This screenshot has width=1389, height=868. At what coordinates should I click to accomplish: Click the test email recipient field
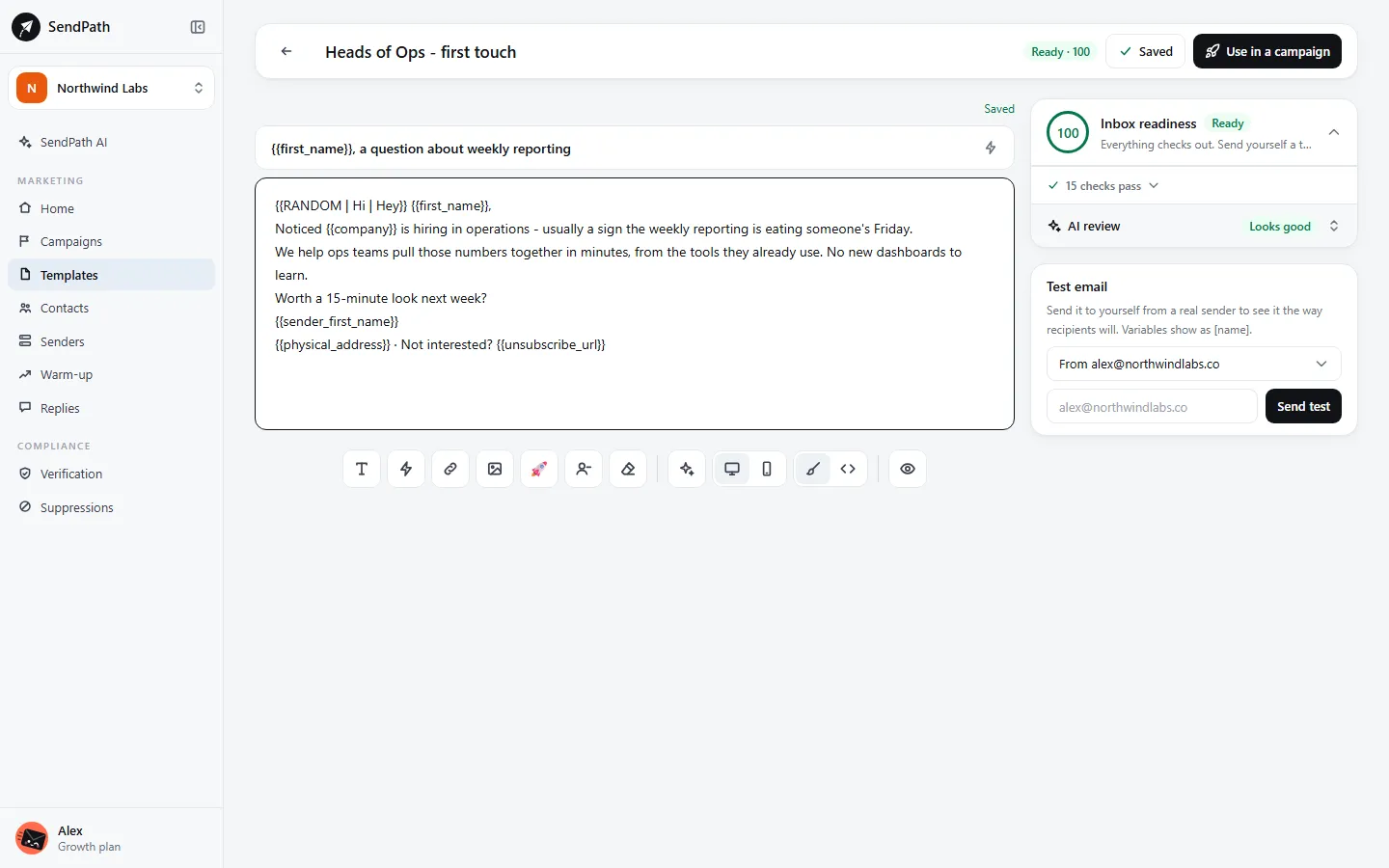click(1152, 406)
